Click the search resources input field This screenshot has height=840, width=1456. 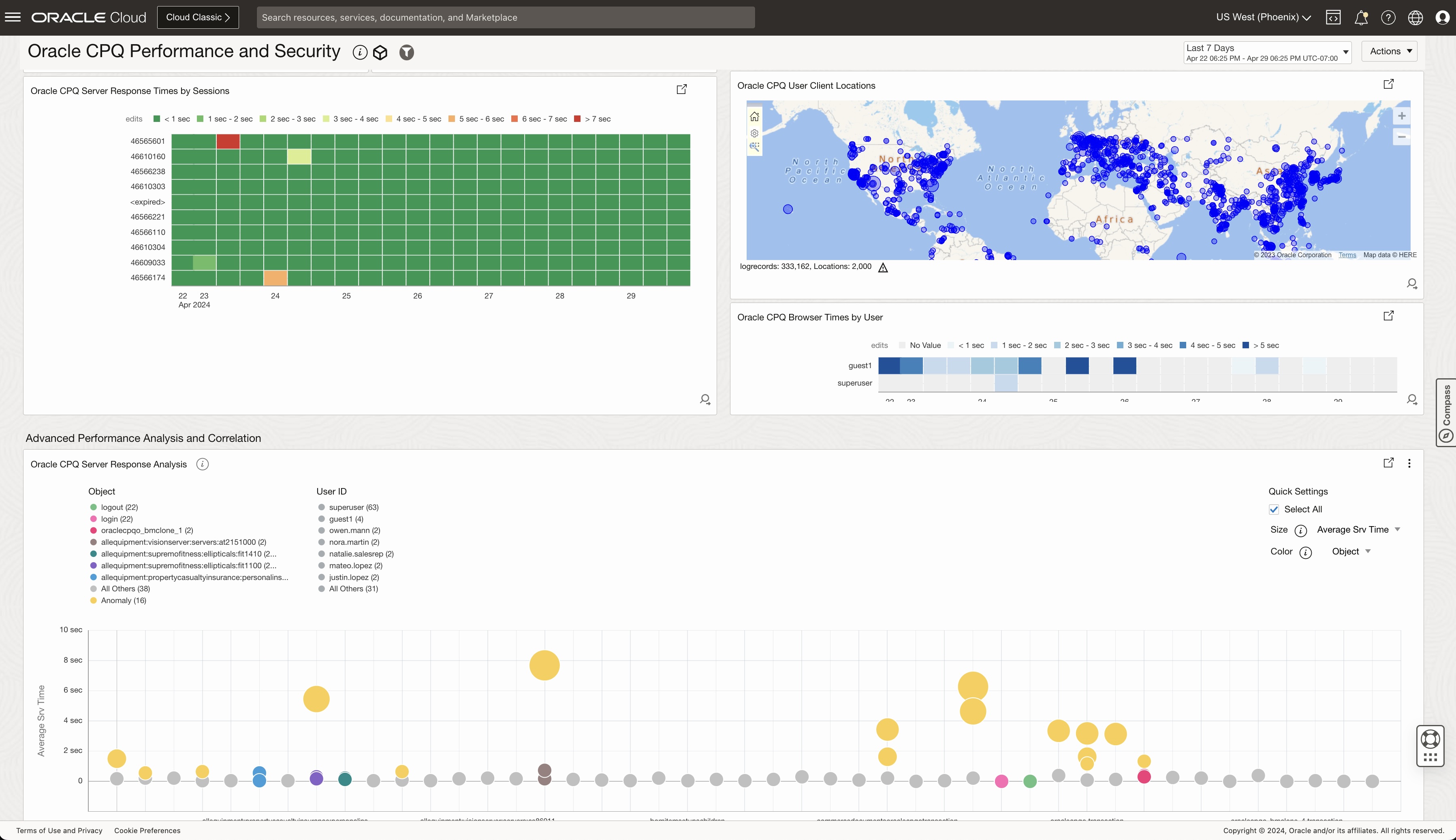point(505,17)
